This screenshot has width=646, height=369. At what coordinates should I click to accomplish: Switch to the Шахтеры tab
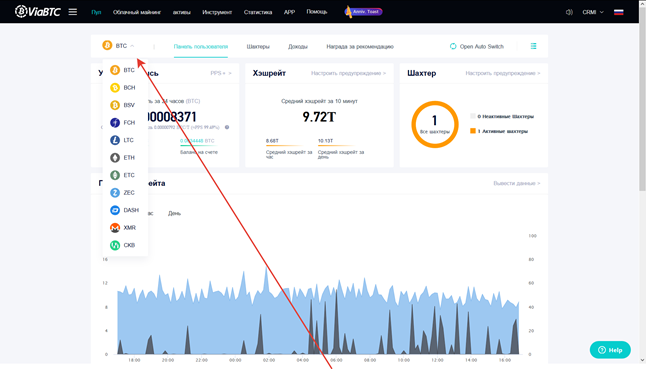pyautogui.click(x=258, y=47)
